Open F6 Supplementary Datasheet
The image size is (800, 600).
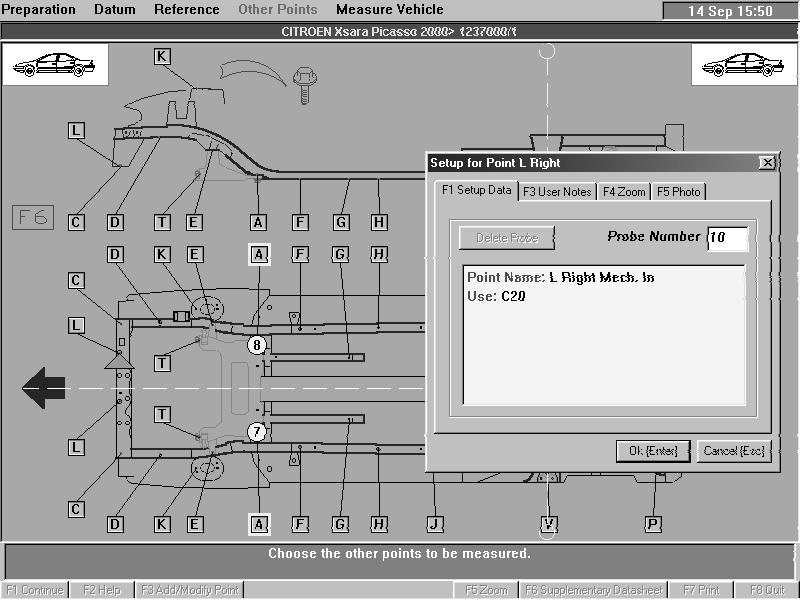594,590
